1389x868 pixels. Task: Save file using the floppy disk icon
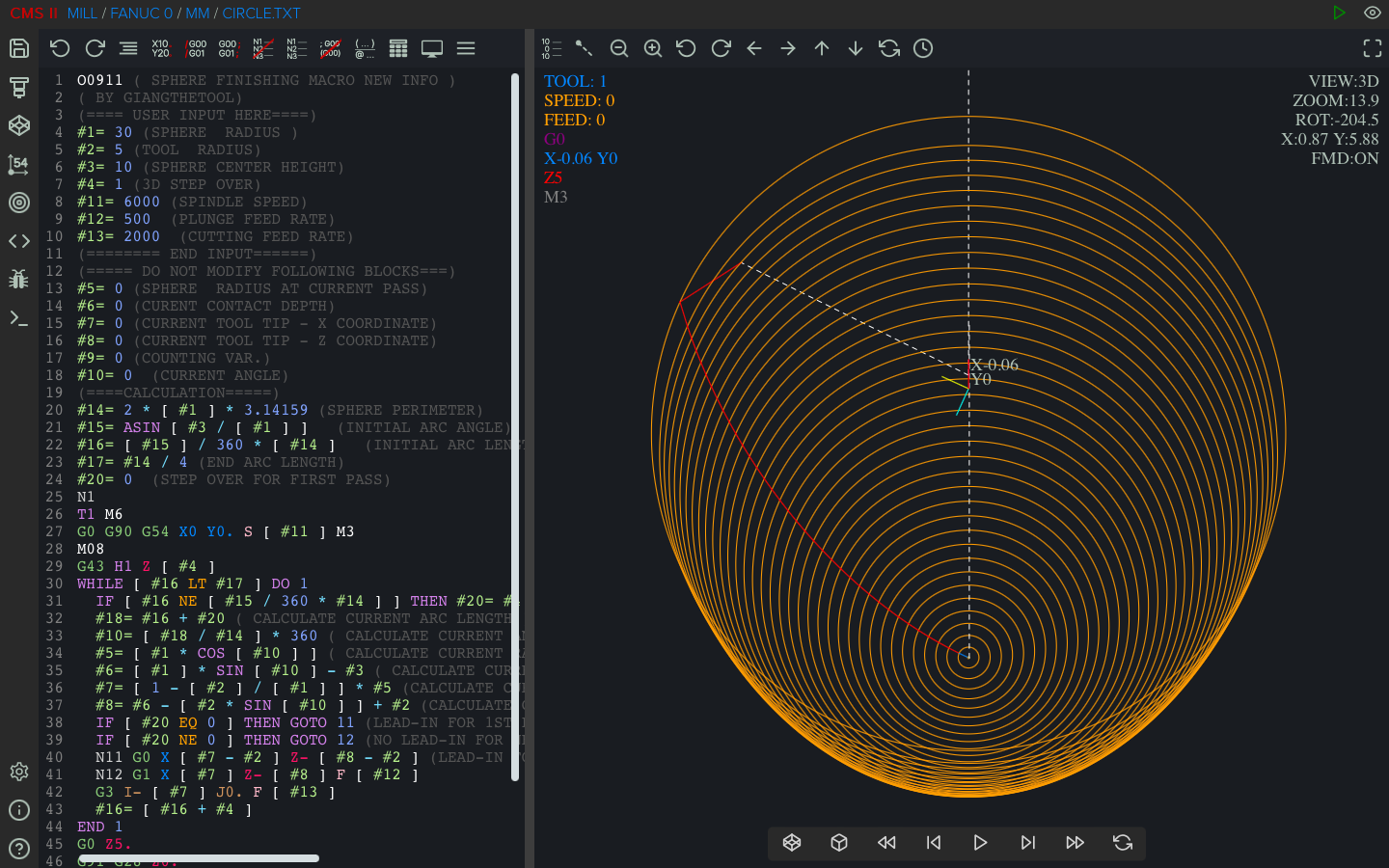point(19,48)
